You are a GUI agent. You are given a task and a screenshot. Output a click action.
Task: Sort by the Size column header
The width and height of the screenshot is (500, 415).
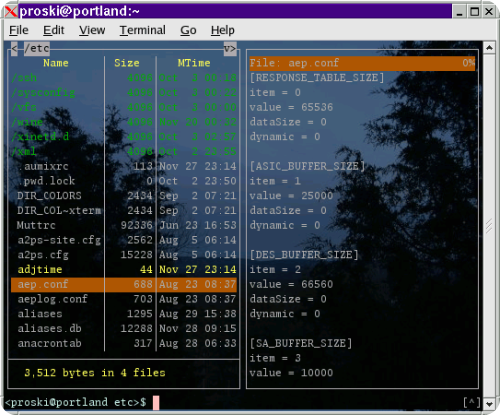coord(127,63)
